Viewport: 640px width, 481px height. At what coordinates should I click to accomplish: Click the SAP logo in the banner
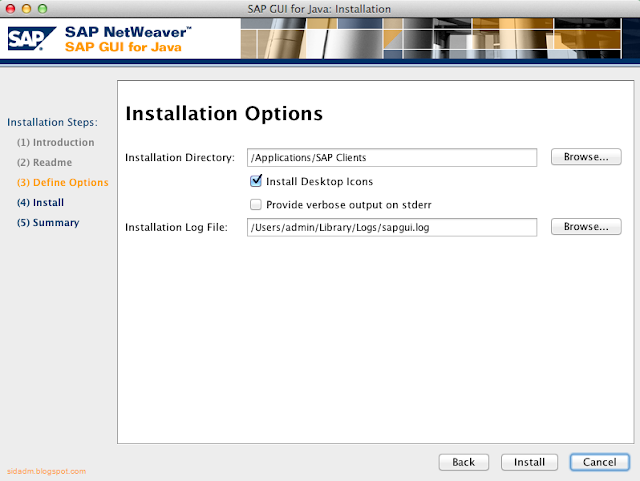(31, 39)
